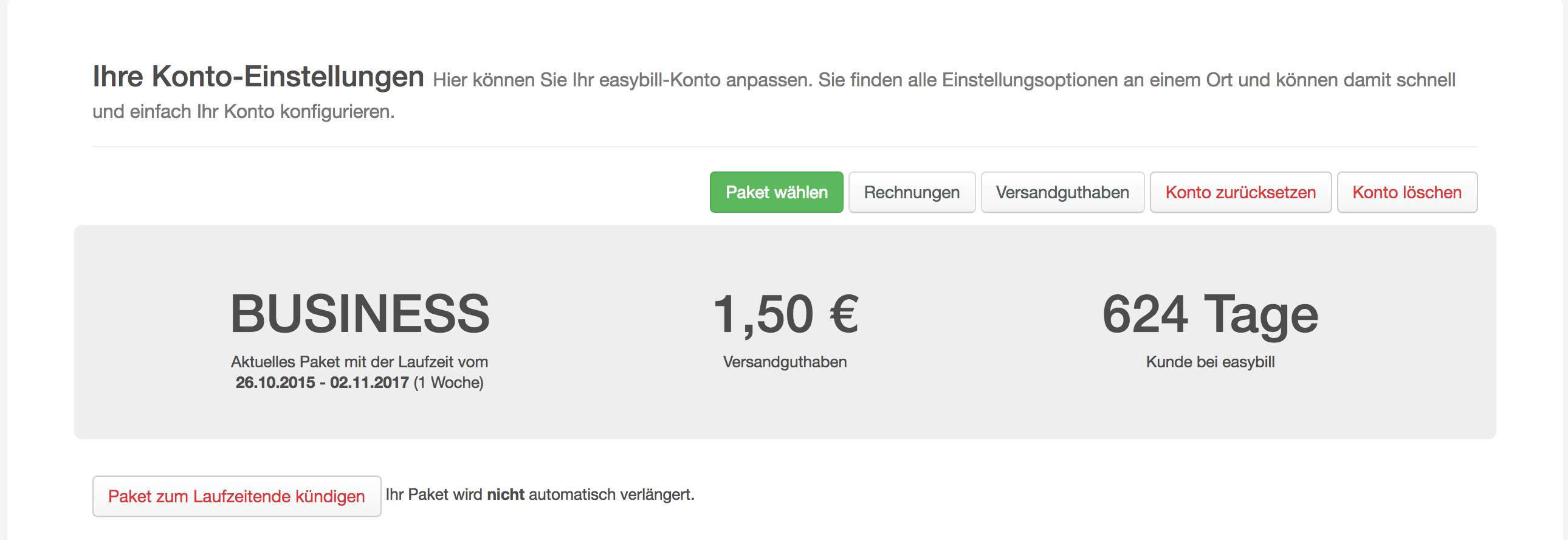Viewport: 1568px width, 540px height.
Task: Click the Ihre Konto-Einstellungen heading
Action: tap(258, 77)
